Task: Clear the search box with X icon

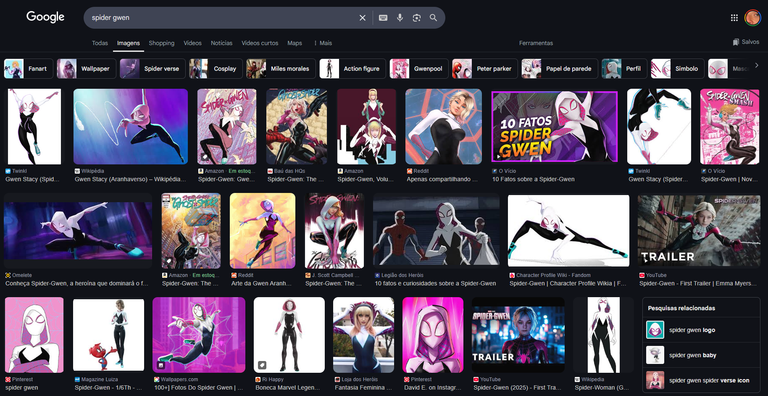Action: pyautogui.click(x=362, y=18)
